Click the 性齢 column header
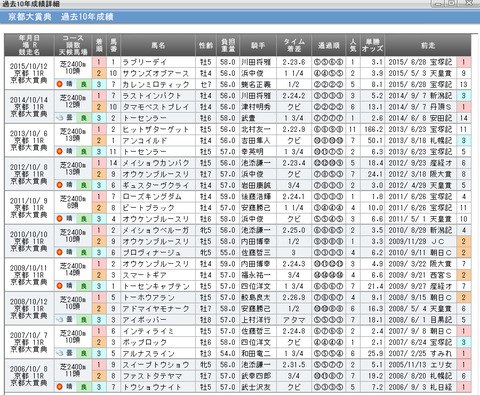Viewport: 480px width, 395px height. tap(206, 45)
